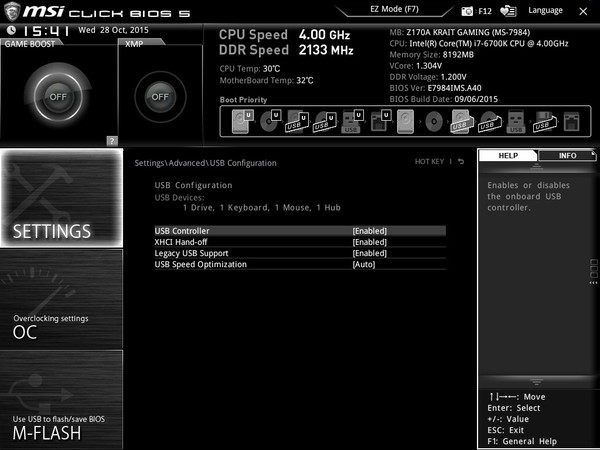This screenshot has width=600, height=450.
Task: Select the legacy USB floppy boot icon
Action: tap(545, 122)
